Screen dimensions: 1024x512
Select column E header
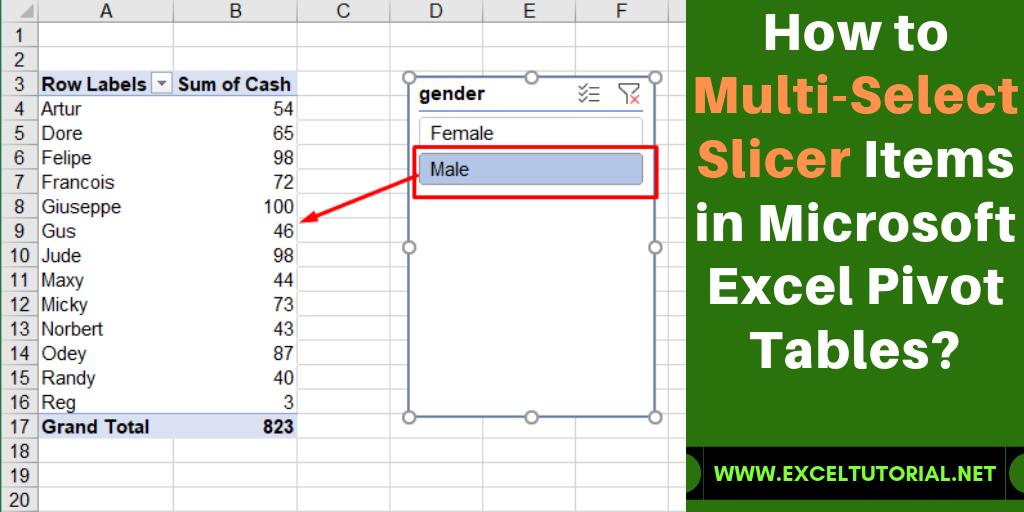tap(529, 10)
